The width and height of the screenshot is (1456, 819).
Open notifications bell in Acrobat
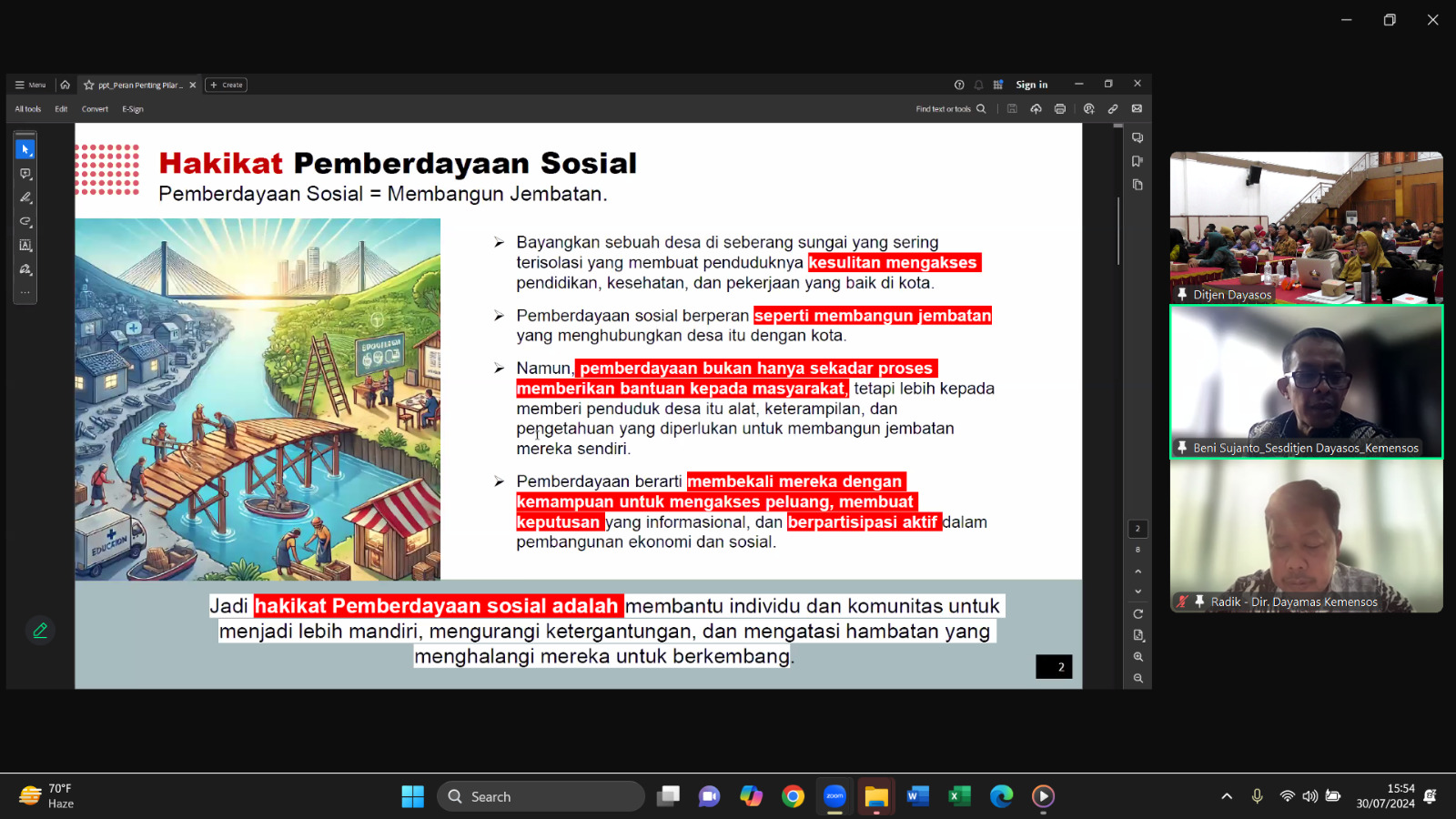click(978, 85)
